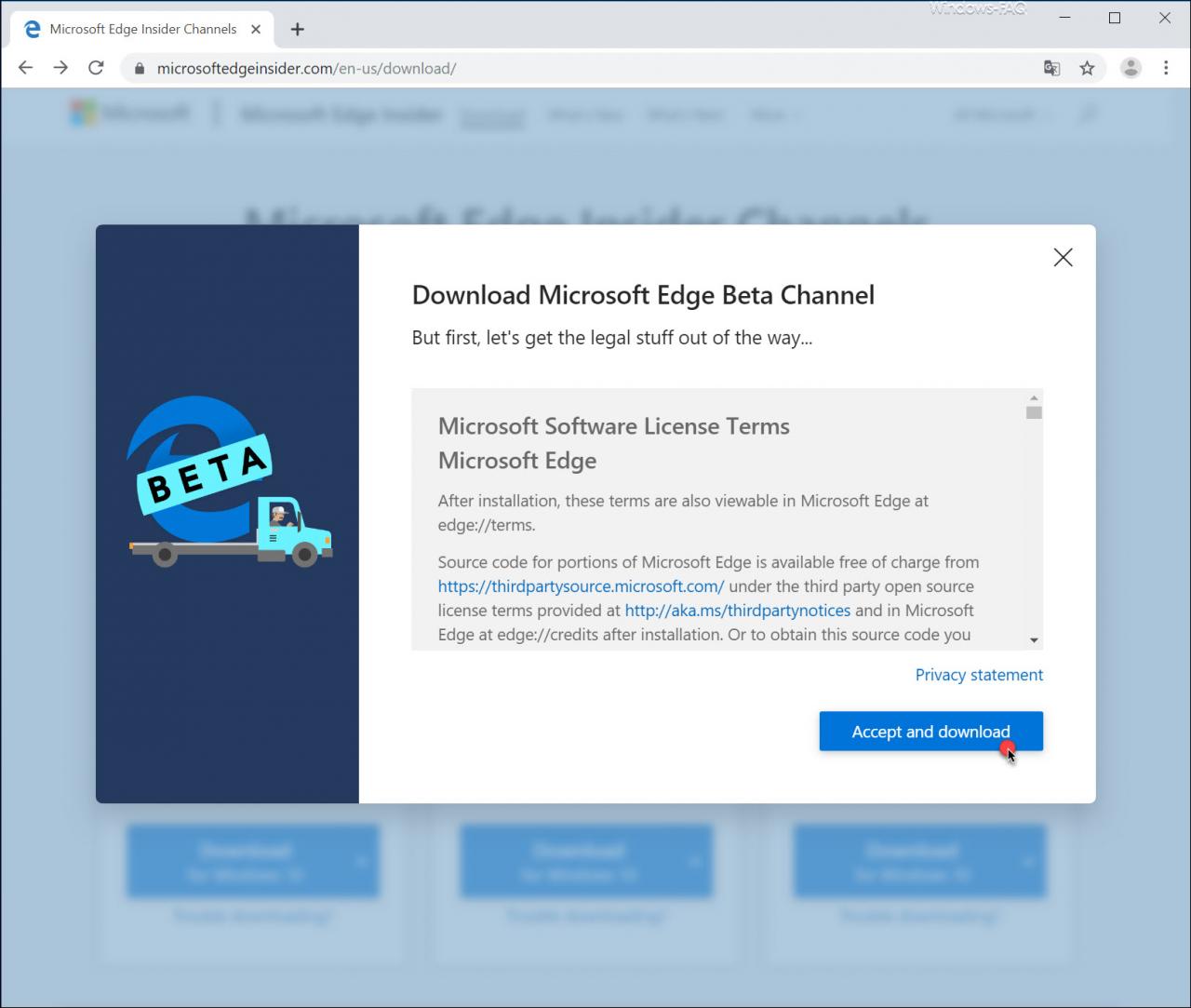1191x1008 pixels.
Task: Bookmark this page with the star
Action: [x=1087, y=68]
